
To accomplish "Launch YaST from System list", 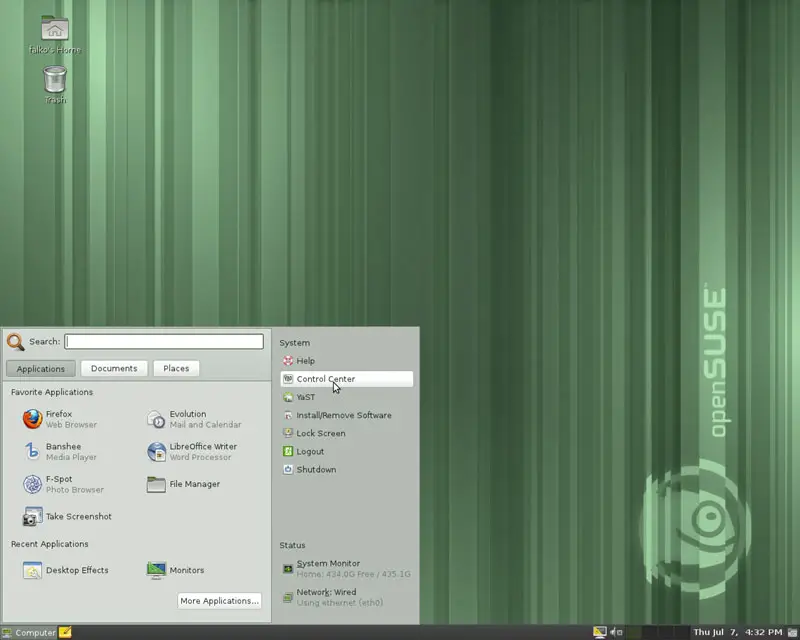I will tap(347, 397).
